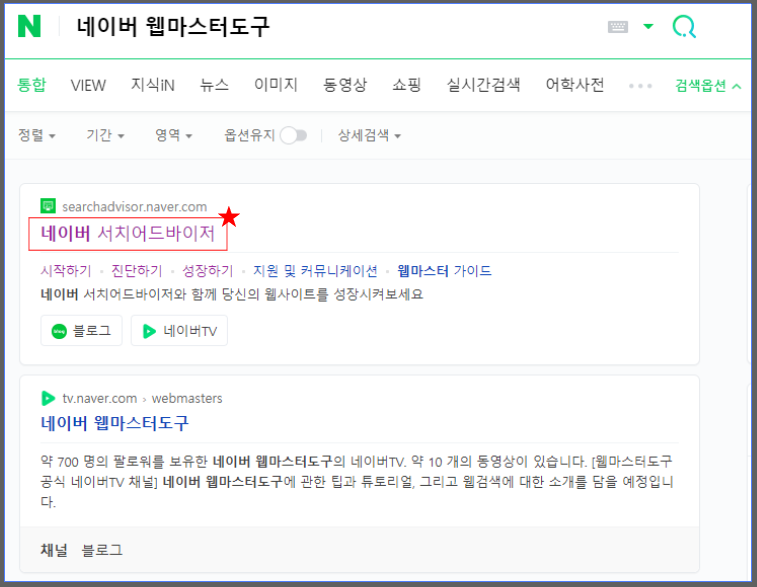This screenshot has width=757, height=587.
Task: Open the 기간 dropdown
Action: click(105, 135)
